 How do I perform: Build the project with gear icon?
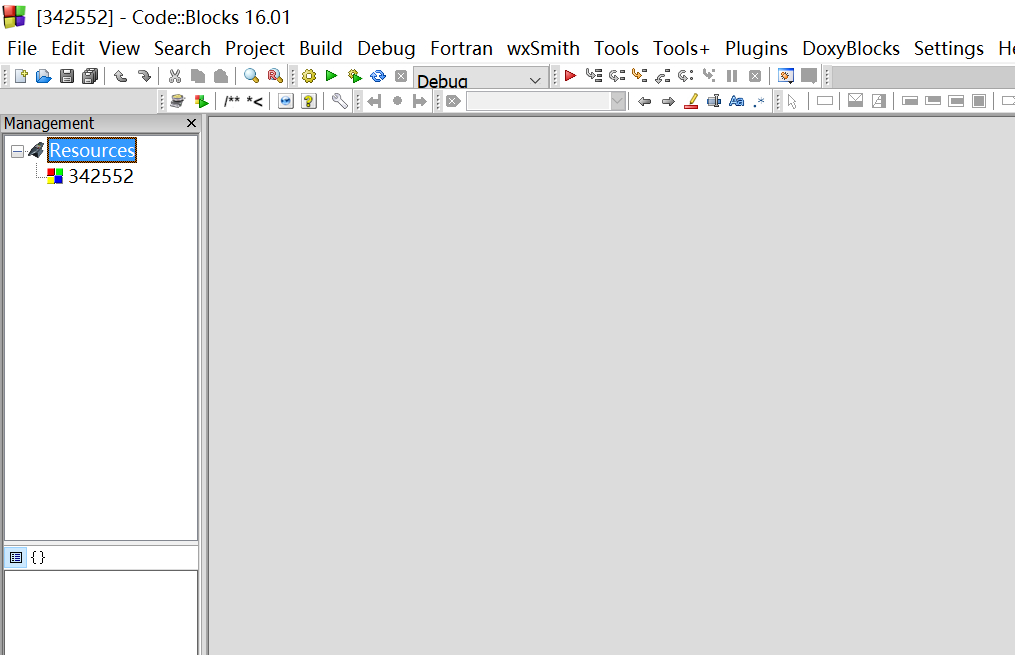pyautogui.click(x=309, y=76)
